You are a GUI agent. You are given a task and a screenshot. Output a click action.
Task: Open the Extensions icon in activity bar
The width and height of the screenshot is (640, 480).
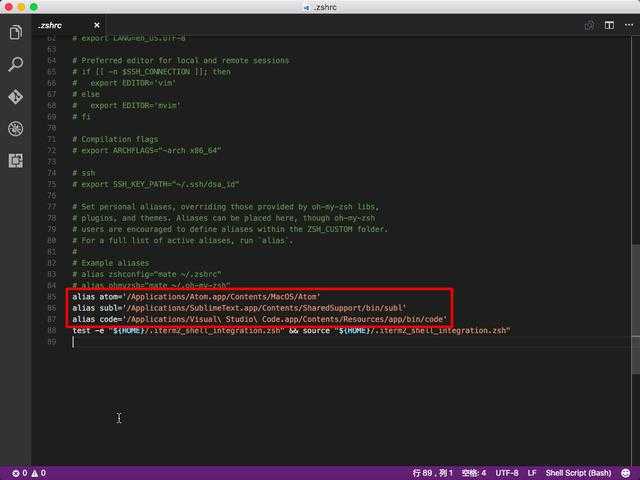[x=16, y=161]
